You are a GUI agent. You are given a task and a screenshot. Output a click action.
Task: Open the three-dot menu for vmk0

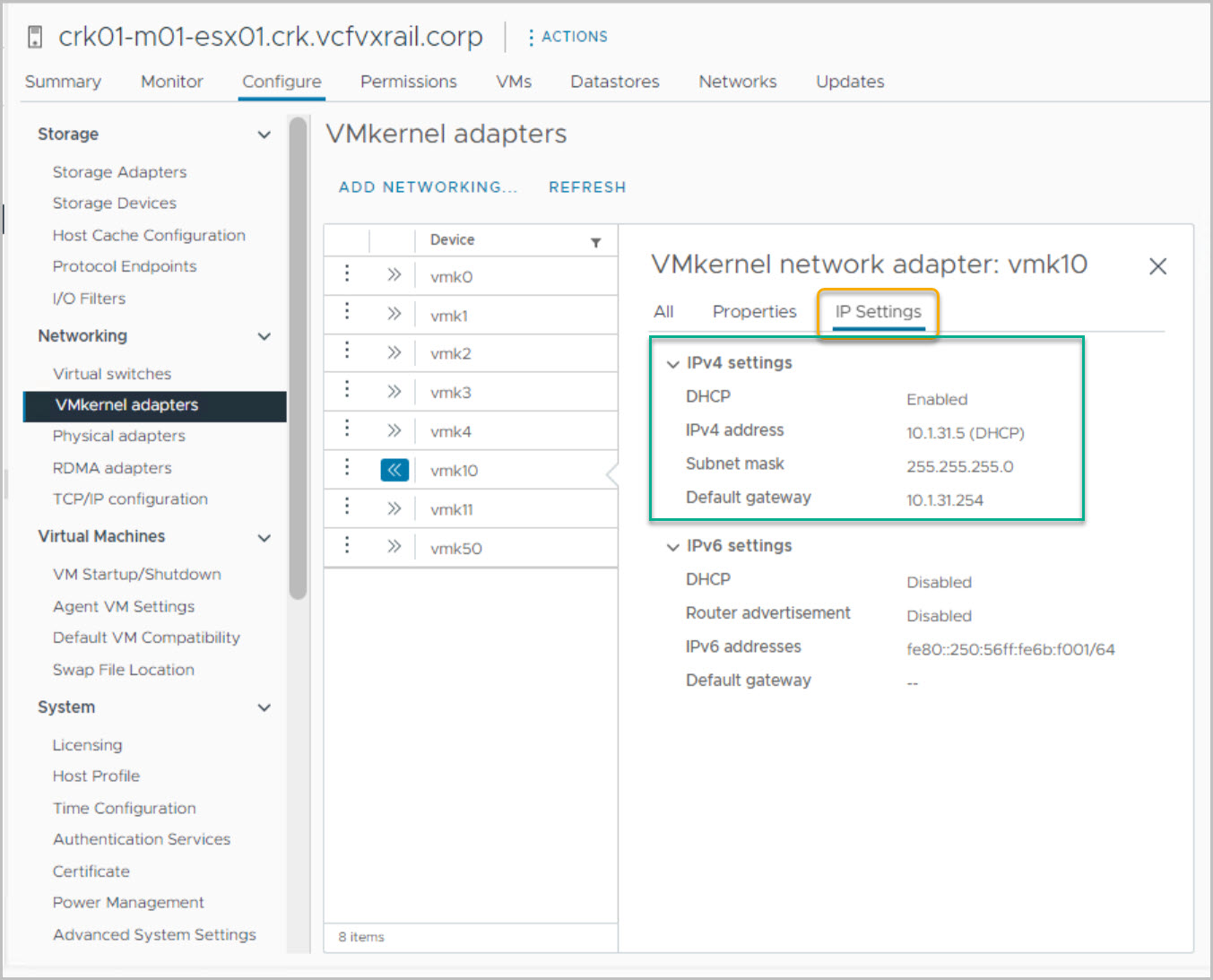pos(347,274)
